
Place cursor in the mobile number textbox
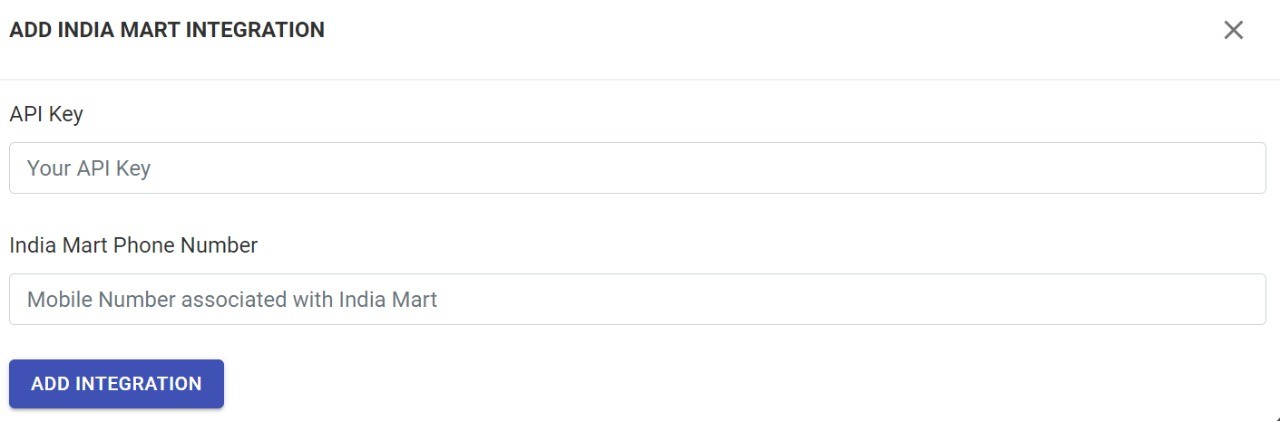point(637,299)
